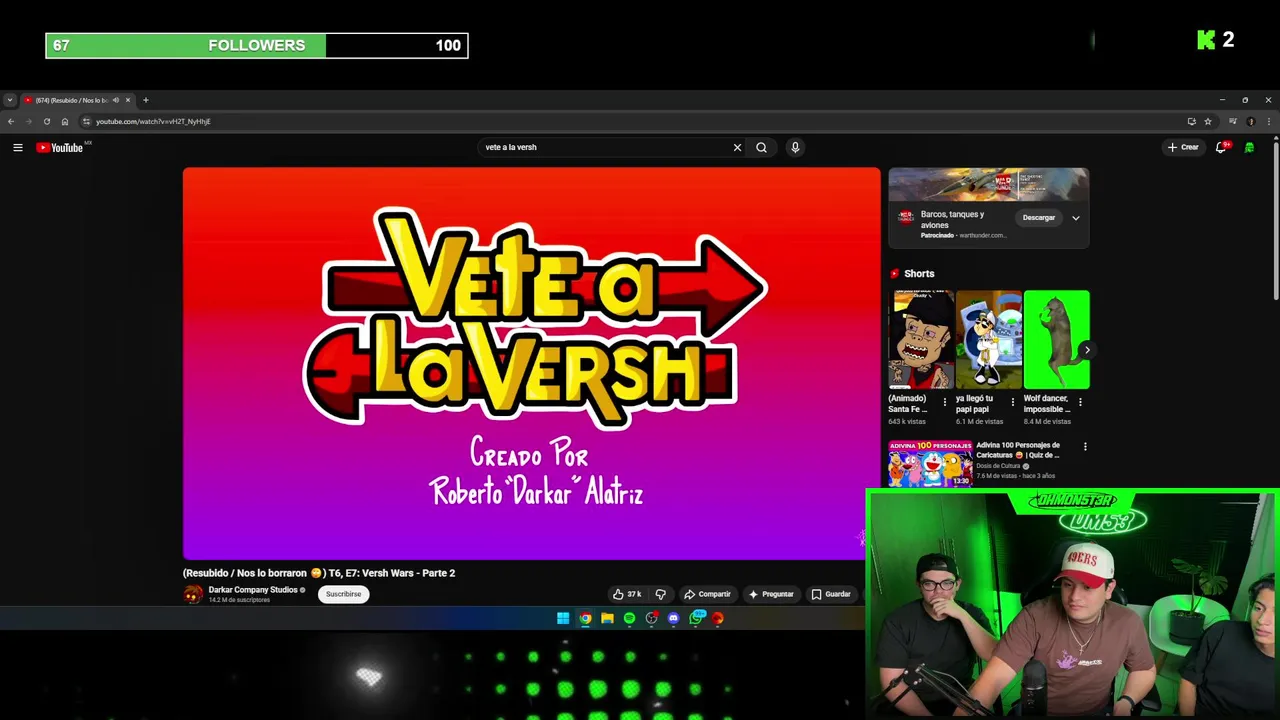Clear the search text with the X
The width and height of the screenshot is (1280, 720).
coord(737,147)
